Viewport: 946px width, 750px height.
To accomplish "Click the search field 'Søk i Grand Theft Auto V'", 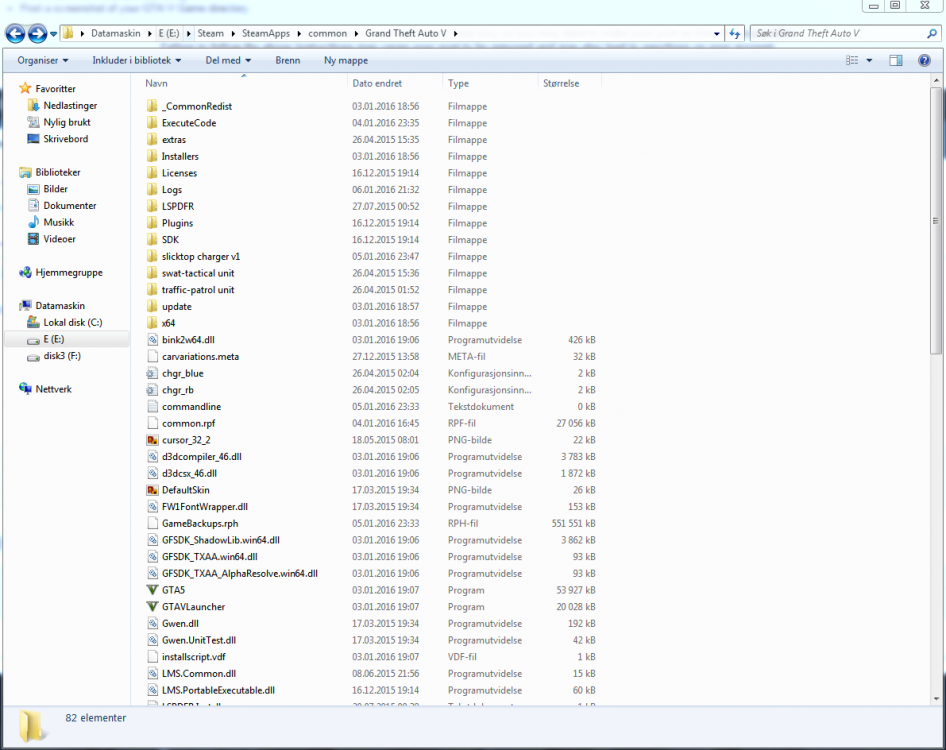I will point(839,34).
